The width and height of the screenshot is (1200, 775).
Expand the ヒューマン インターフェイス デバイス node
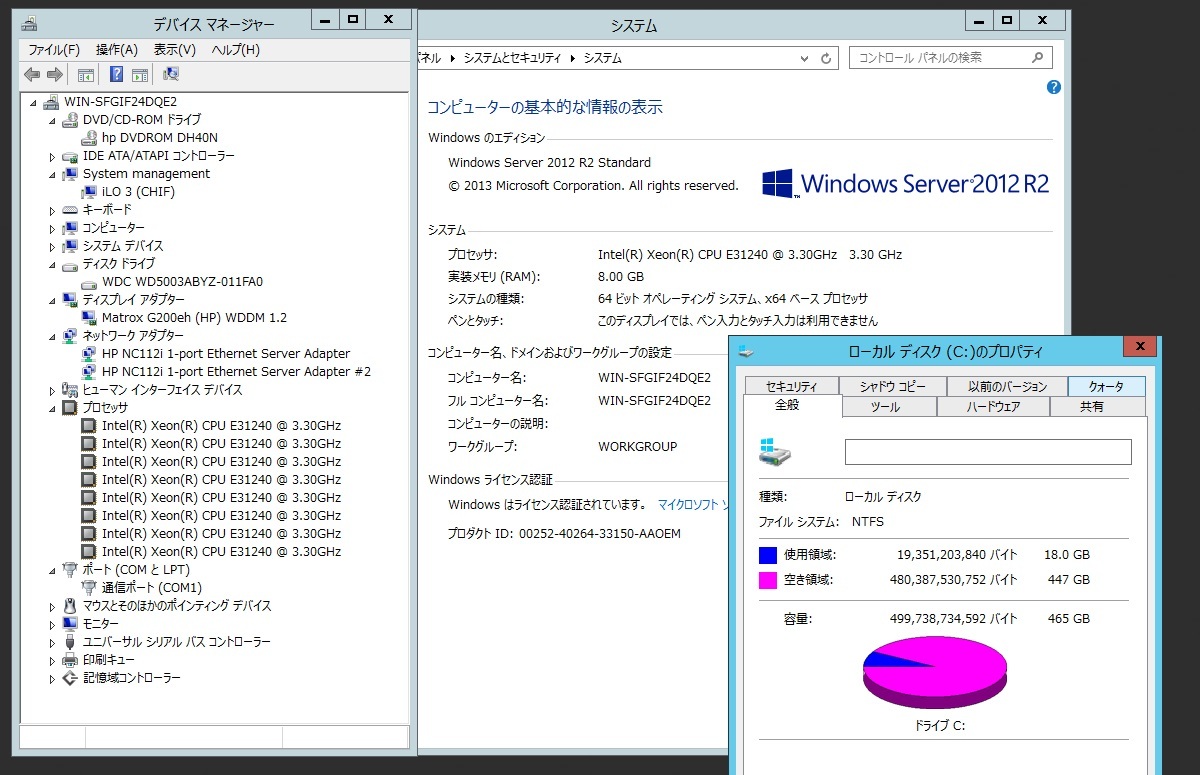[x=53, y=390]
